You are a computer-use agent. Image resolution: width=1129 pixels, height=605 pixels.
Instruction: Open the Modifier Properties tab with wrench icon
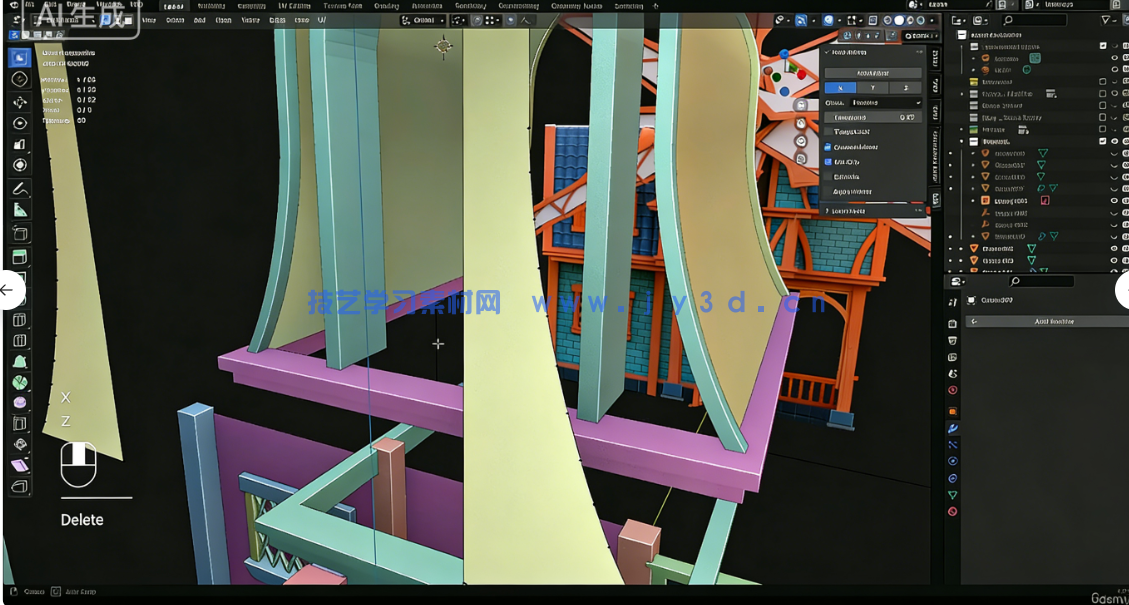pyautogui.click(x=952, y=428)
